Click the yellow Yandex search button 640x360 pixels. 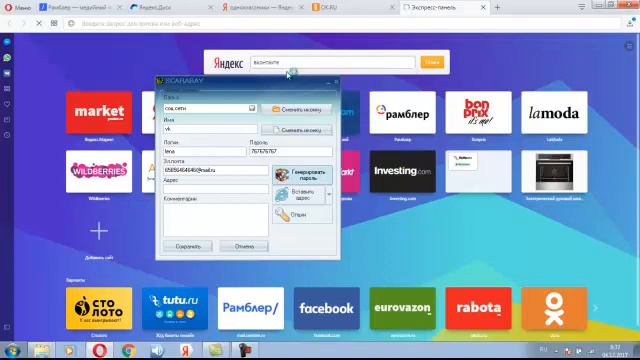pos(432,62)
